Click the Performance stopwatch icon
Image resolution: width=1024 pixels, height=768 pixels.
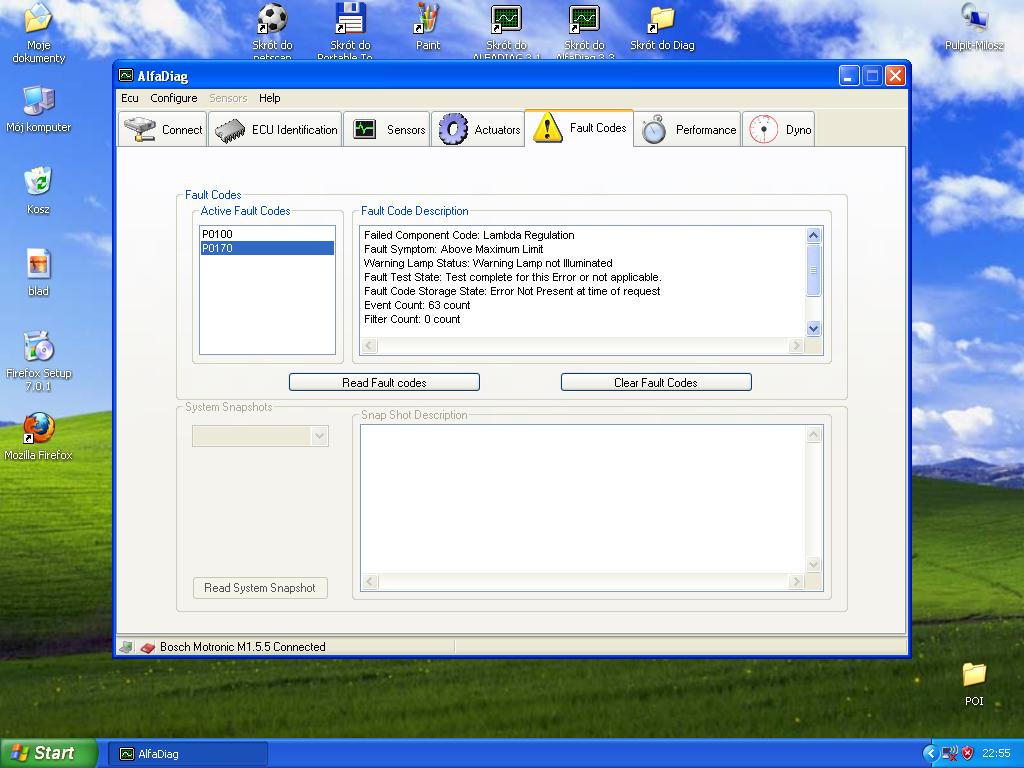click(654, 129)
